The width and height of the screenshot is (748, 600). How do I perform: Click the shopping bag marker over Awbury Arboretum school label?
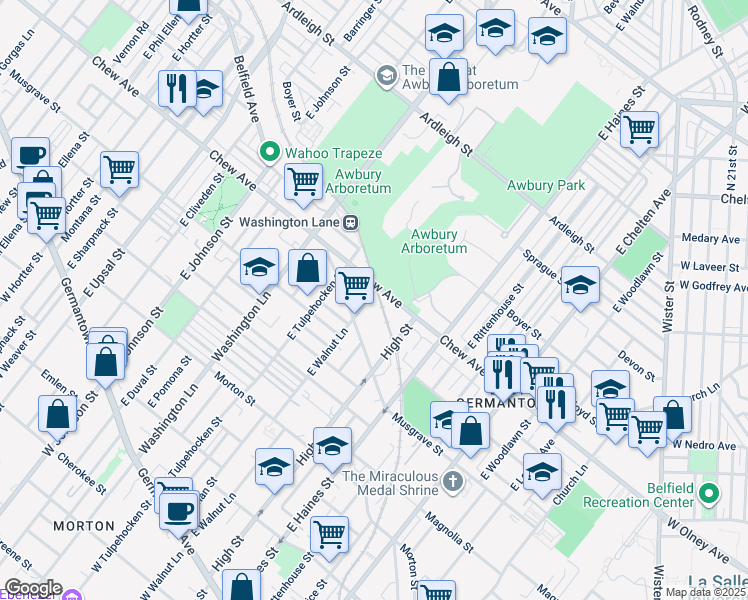pos(448,78)
